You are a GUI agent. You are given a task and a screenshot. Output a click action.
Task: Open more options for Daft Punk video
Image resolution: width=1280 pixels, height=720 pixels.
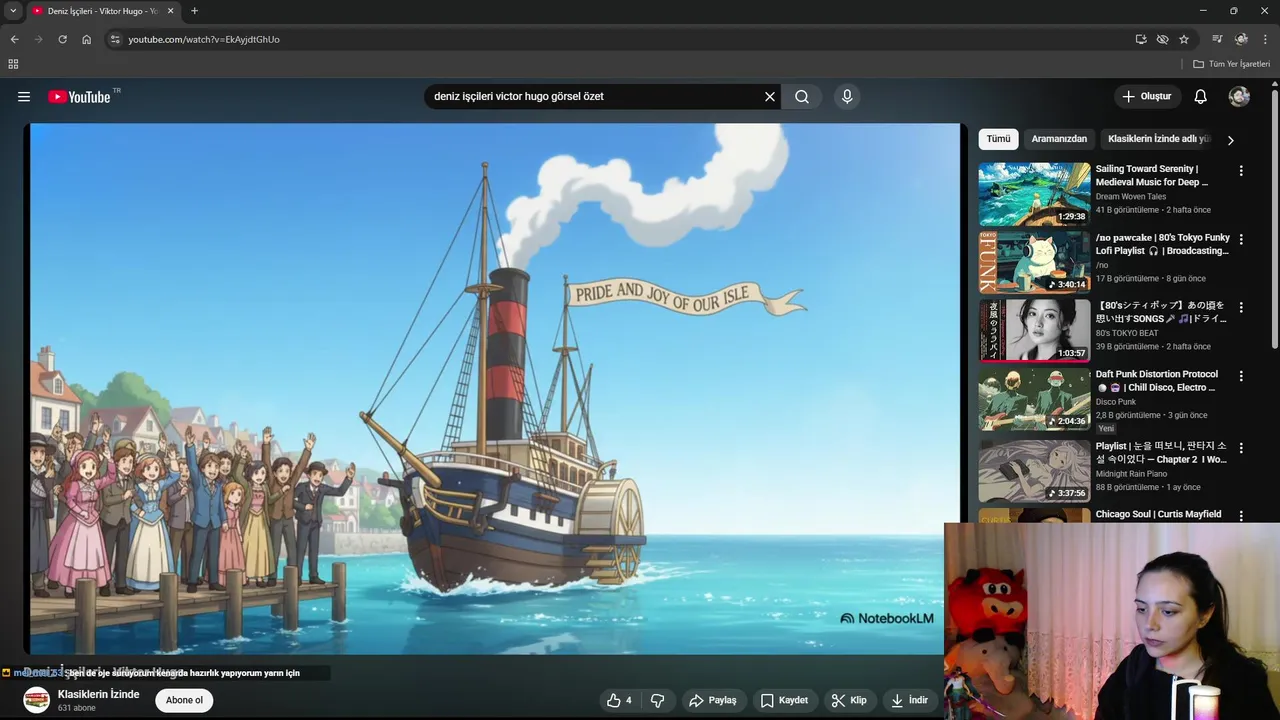(1241, 376)
